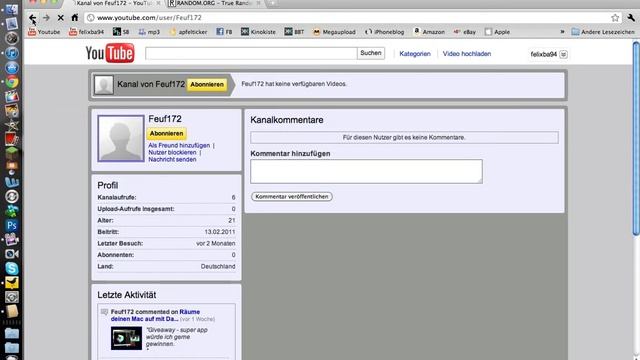Open the iPhoneblog bookmark
The image size is (640, 360).
pyautogui.click(x=384, y=32)
